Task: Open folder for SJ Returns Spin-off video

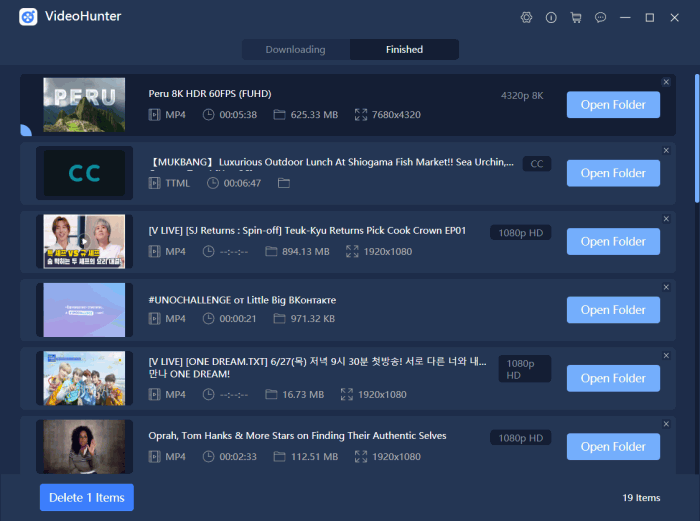Action: [613, 242]
